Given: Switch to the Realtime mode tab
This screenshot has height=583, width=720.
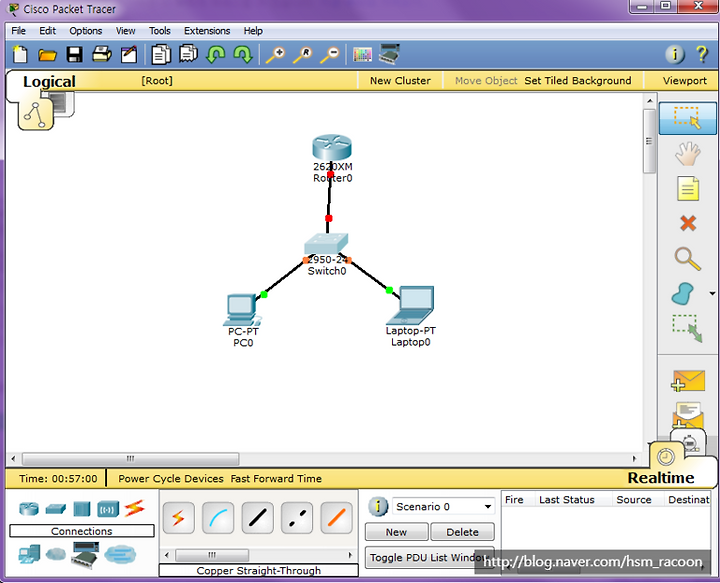Looking at the screenshot, I should coord(660,478).
